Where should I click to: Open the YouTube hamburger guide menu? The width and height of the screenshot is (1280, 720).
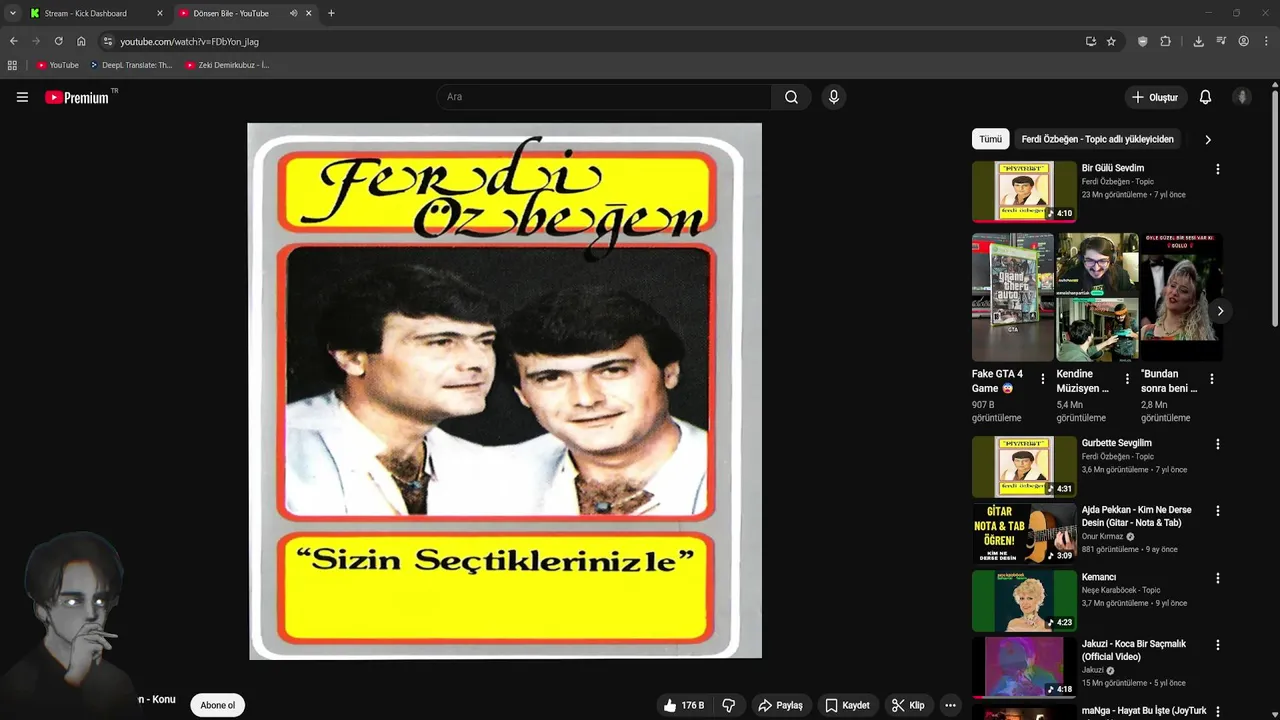pyautogui.click(x=22, y=97)
